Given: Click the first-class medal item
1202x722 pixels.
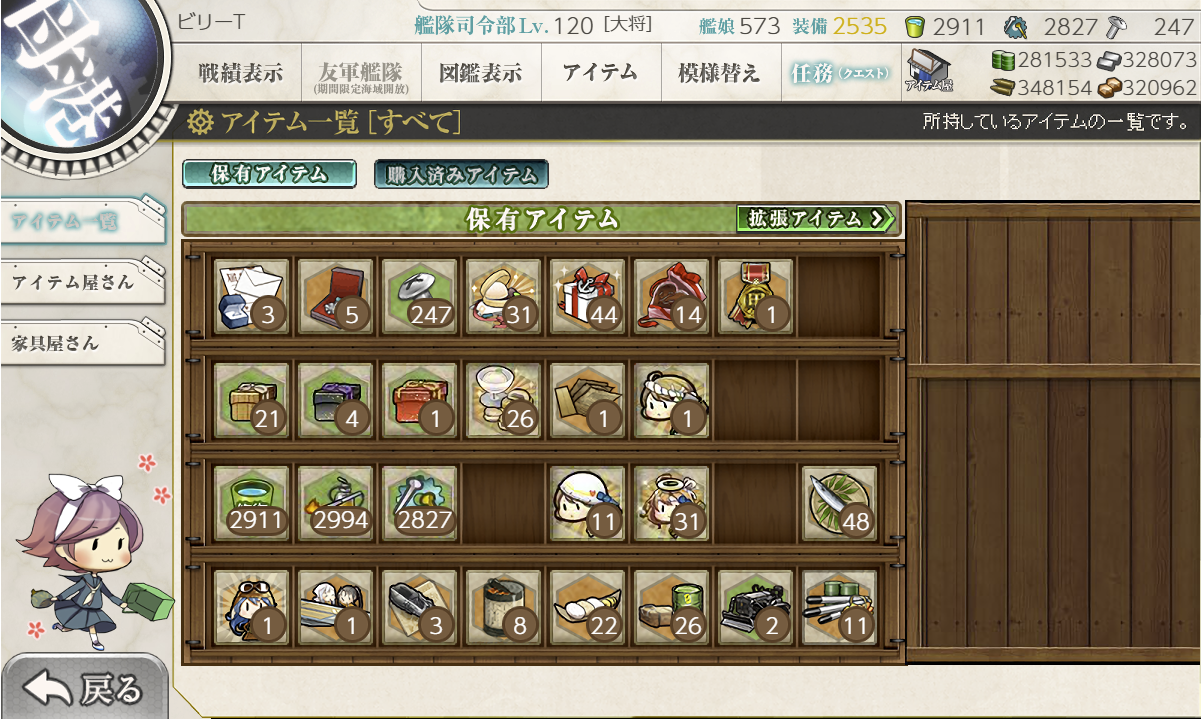Looking at the screenshot, I should (756, 297).
